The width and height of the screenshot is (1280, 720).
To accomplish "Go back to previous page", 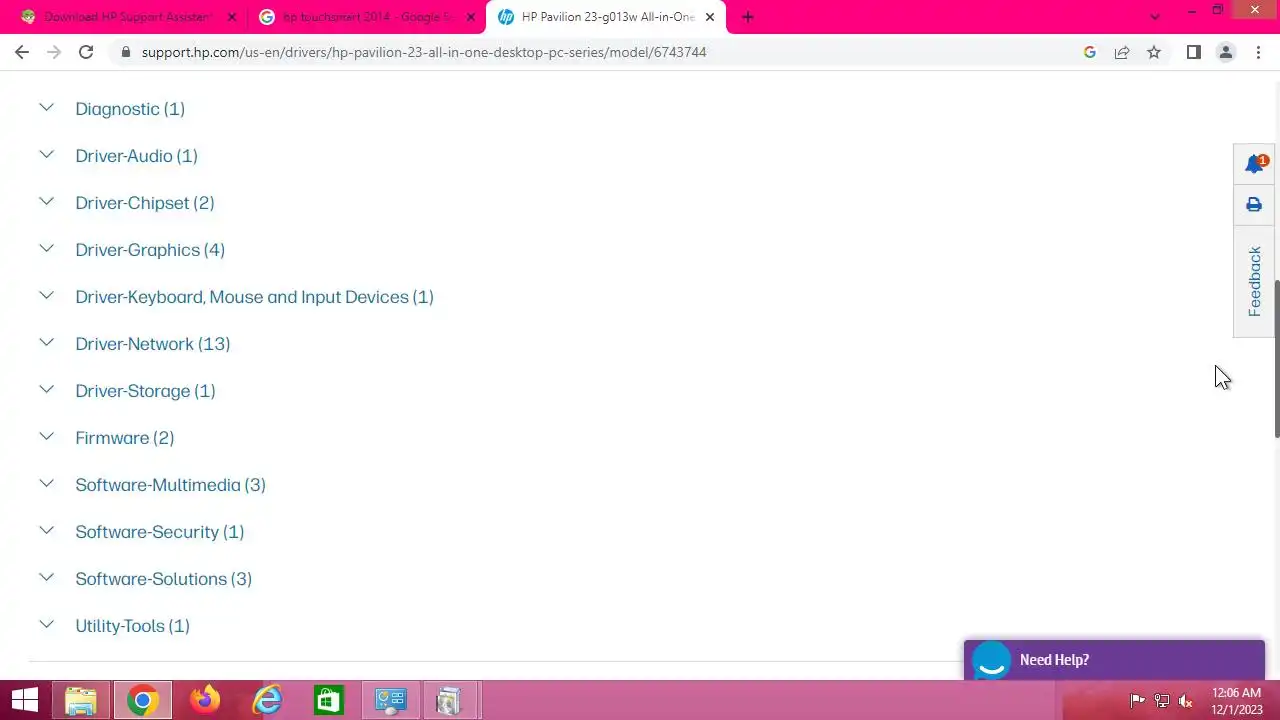I will (x=22, y=52).
